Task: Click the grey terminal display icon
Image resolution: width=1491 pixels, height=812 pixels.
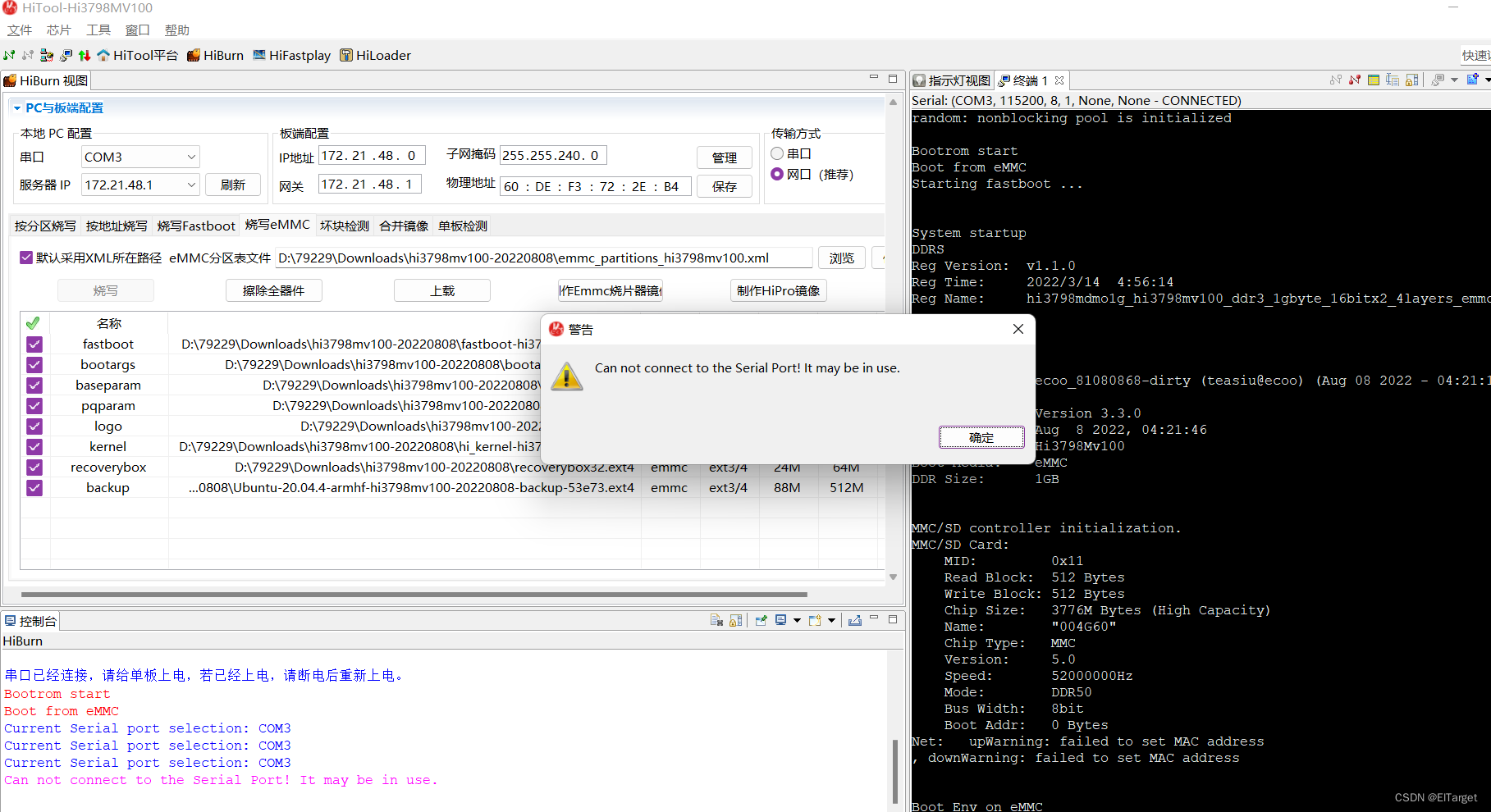Action: [x=1438, y=80]
